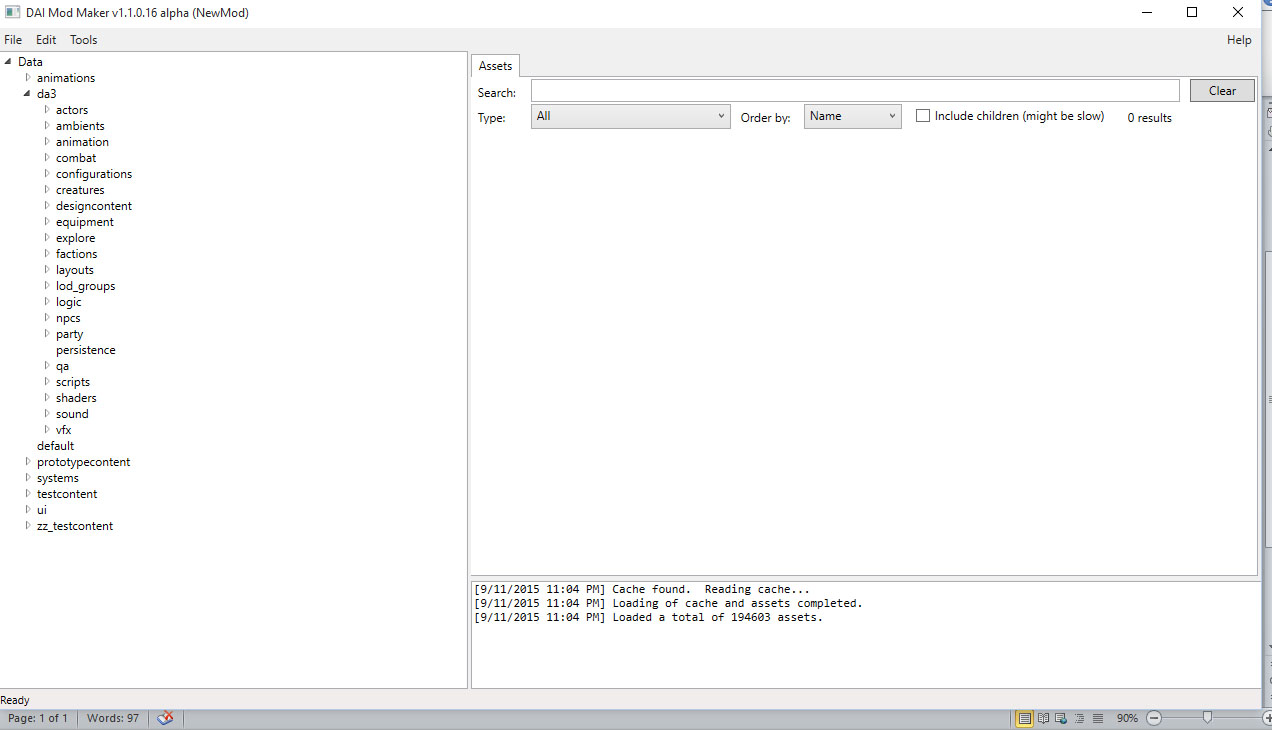Click inside the Search text field

click(855, 91)
